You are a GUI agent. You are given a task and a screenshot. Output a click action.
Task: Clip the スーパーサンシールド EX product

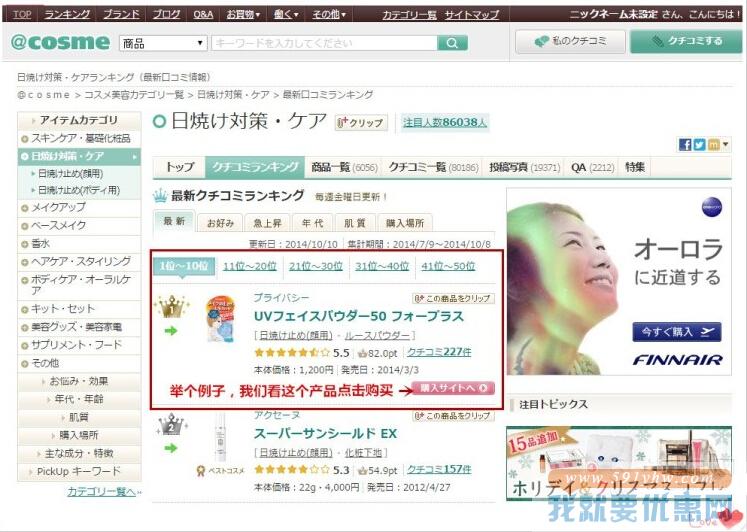coord(454,416)
